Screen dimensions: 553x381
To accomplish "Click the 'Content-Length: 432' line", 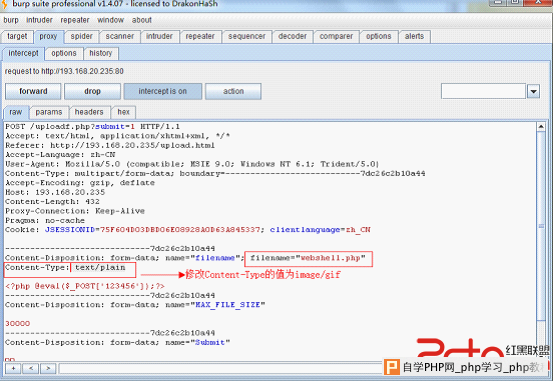I will [52, 201].
